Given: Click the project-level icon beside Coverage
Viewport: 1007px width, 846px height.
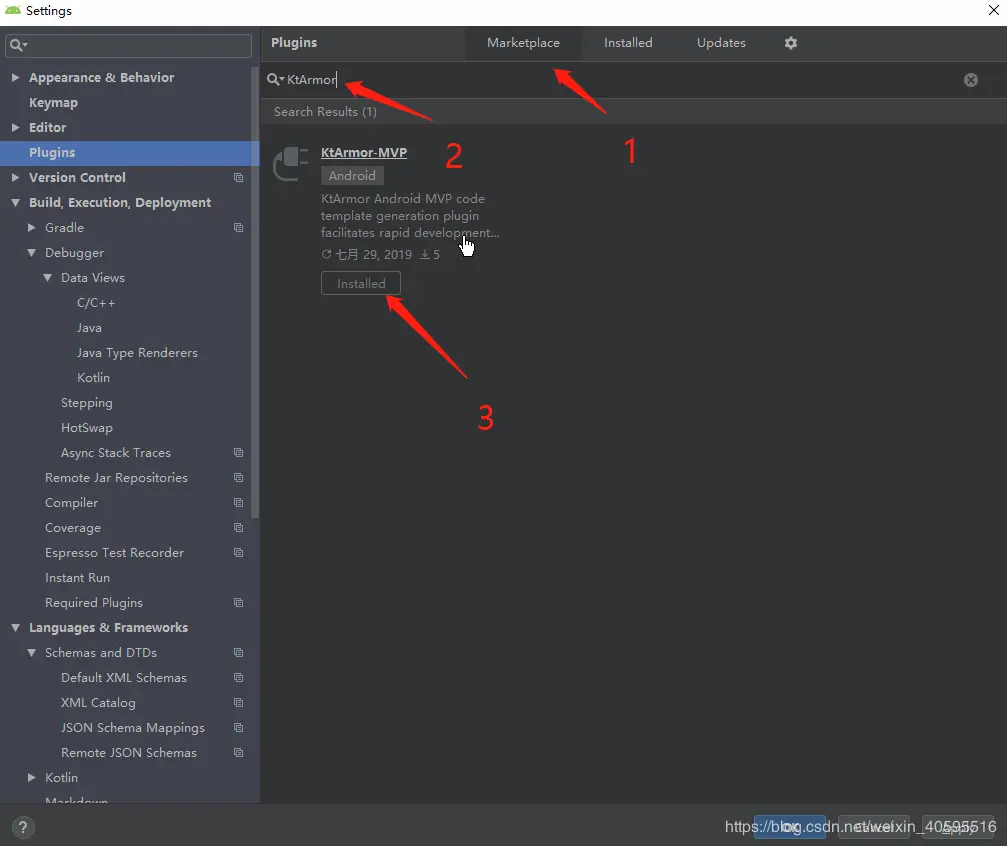Looking at the screenshot, I should (x=238, y=528).
